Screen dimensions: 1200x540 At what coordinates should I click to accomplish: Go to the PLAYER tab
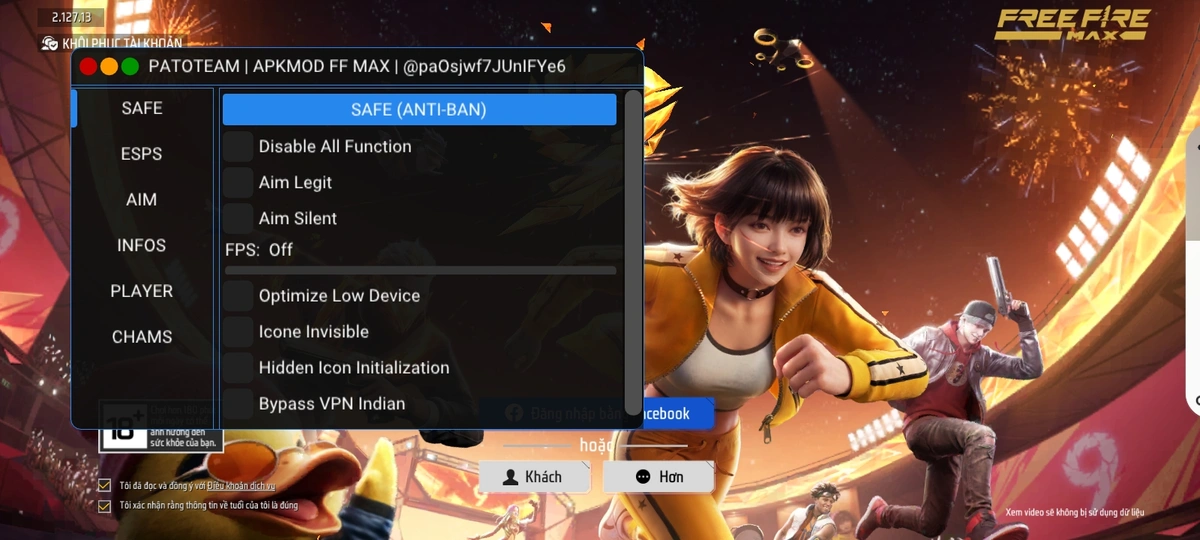click(142, 291)
